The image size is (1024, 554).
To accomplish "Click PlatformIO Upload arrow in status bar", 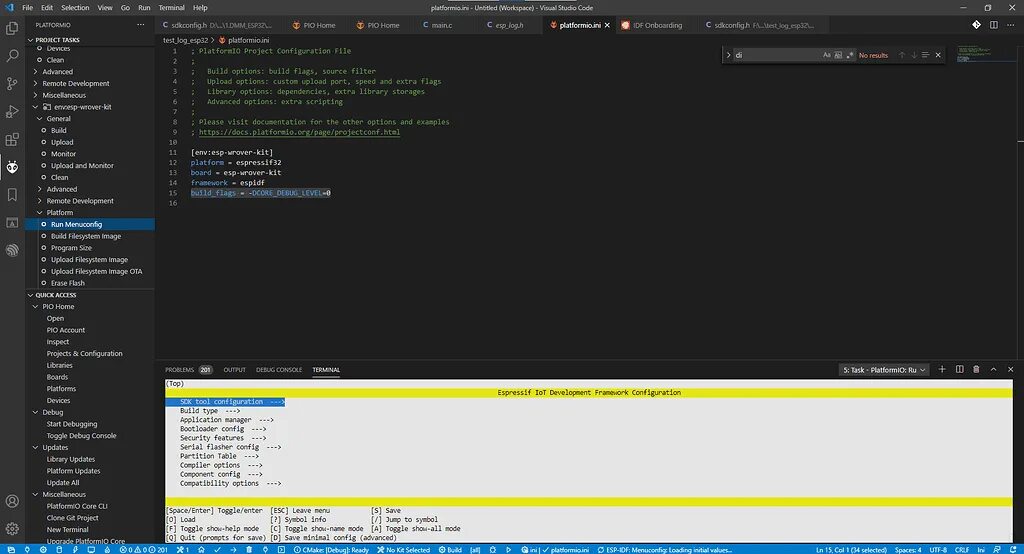I will pos(233,549).
